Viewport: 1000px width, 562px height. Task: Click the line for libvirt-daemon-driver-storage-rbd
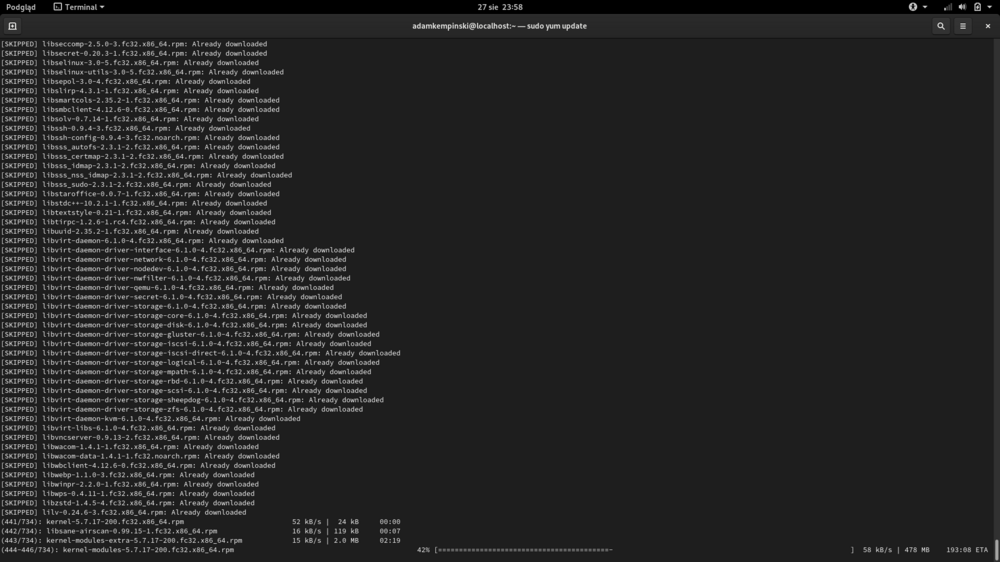point(182,381)
